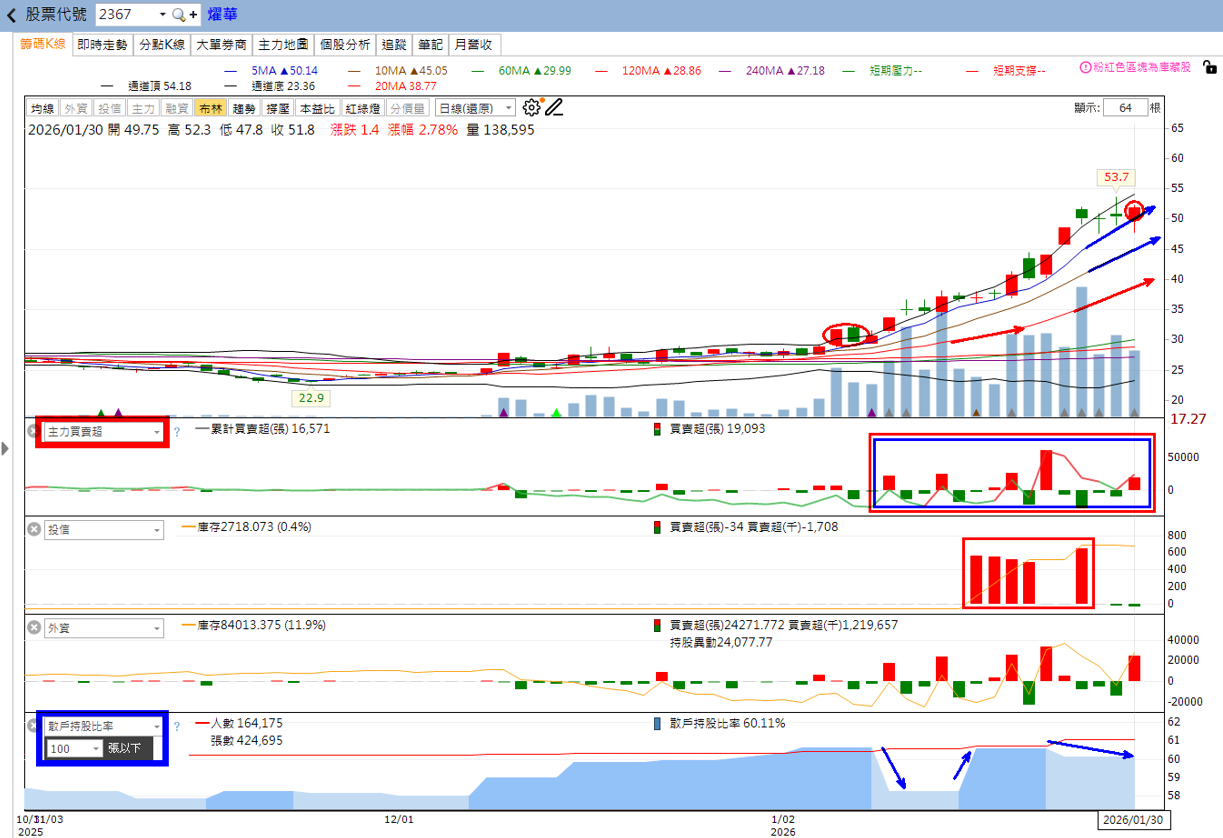Switch to the 主力地圖 tab
Viewport: 1223px width, 838px height.
pos(282,44)
